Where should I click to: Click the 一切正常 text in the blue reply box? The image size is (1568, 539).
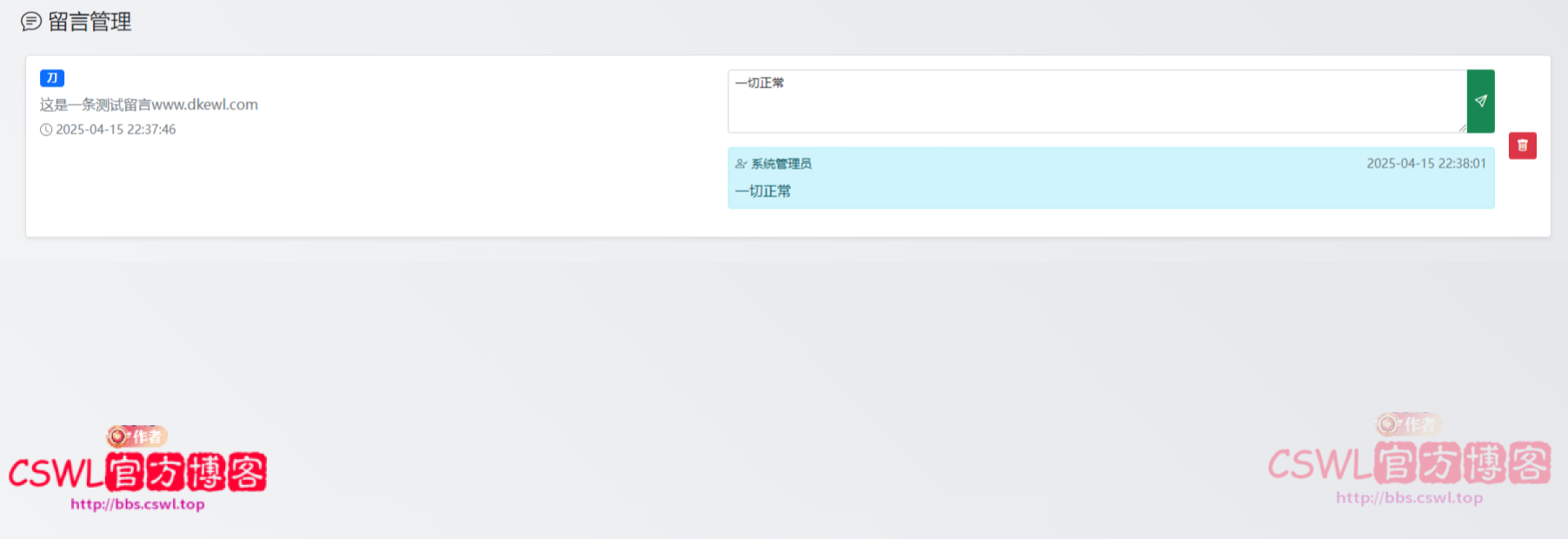tap(763, 191)
